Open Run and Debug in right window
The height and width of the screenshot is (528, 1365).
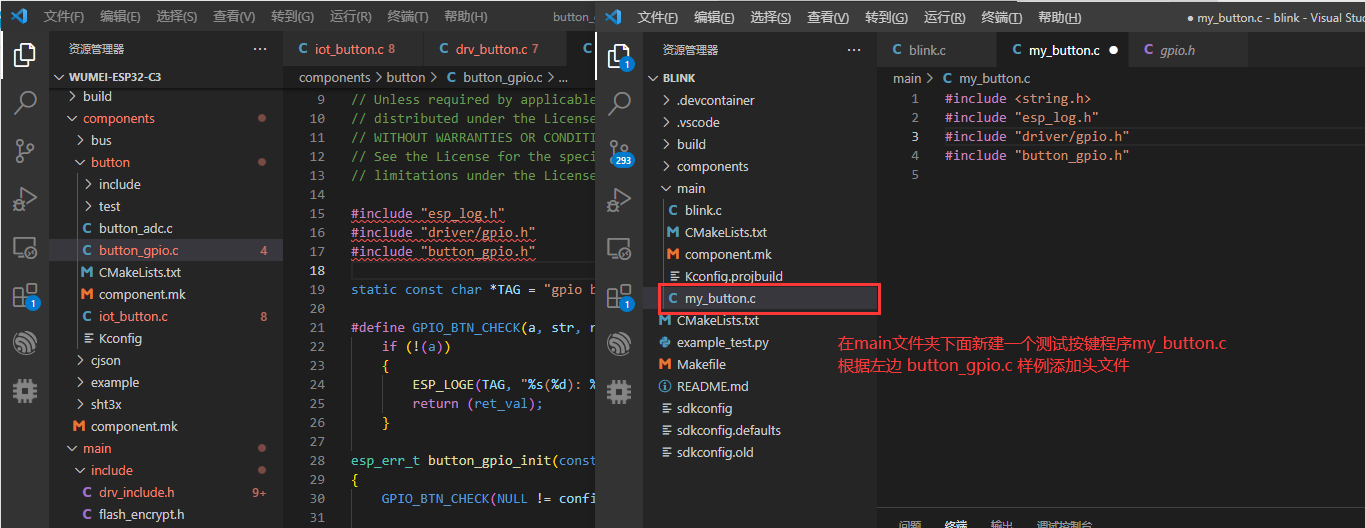pyautogui.click(x=620, y=199)
